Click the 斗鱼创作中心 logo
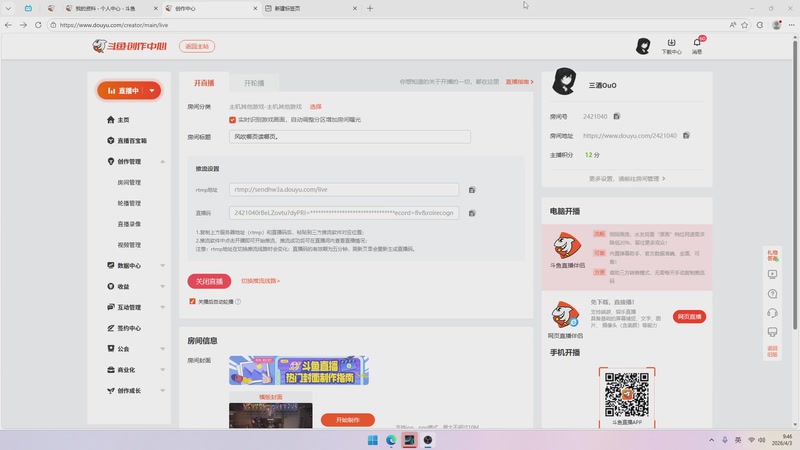Screen dimensions: 800x450 [130, 46]
